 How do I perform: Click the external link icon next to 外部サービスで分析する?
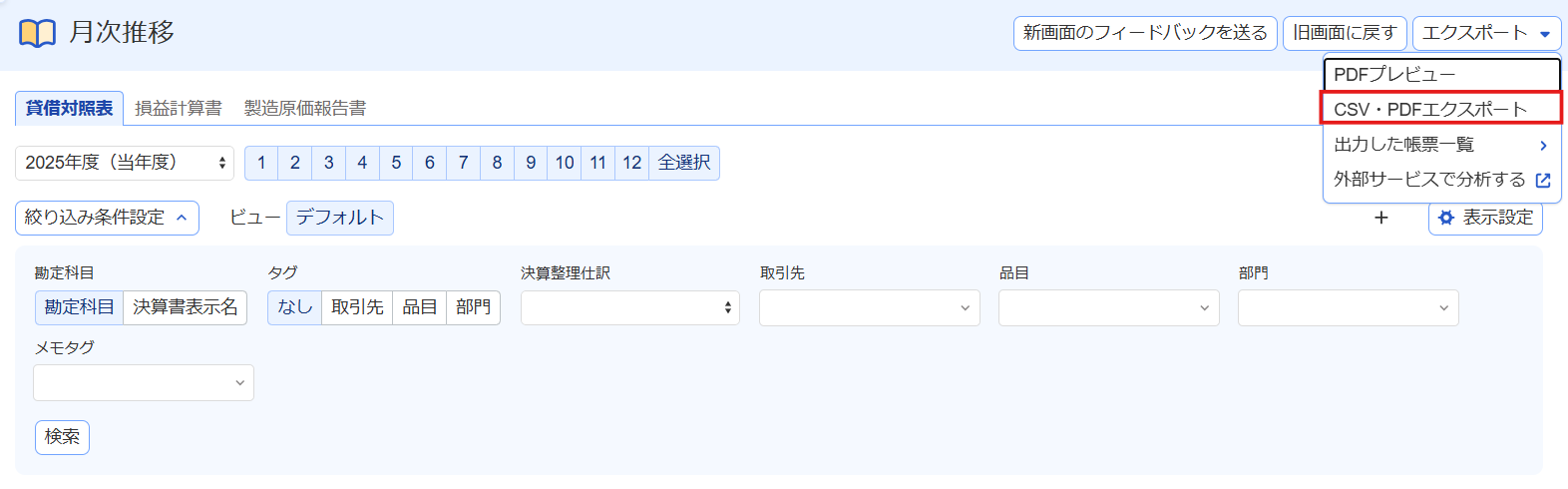[x=1543, y=180]
